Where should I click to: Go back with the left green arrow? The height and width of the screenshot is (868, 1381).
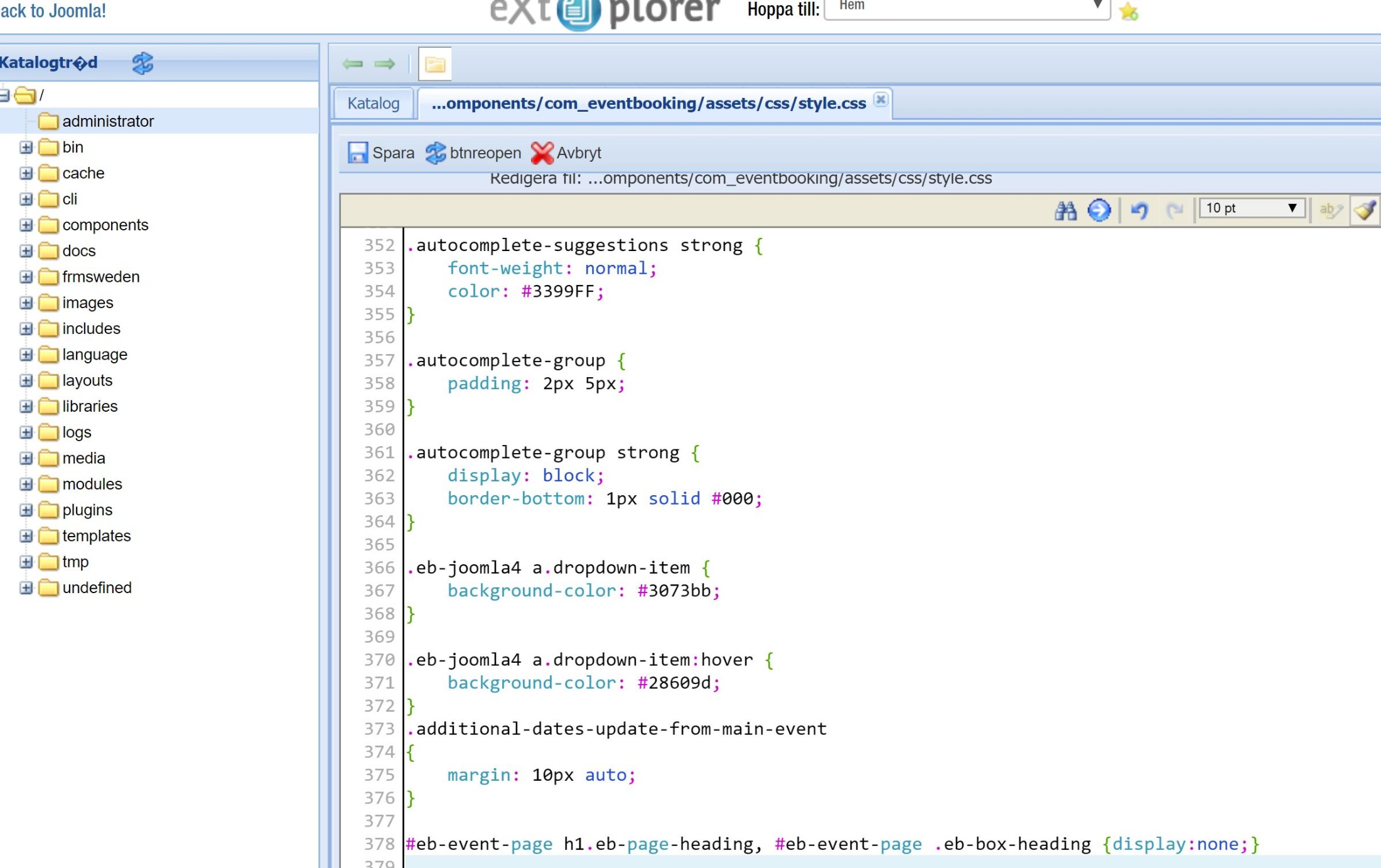coord(353,64)
